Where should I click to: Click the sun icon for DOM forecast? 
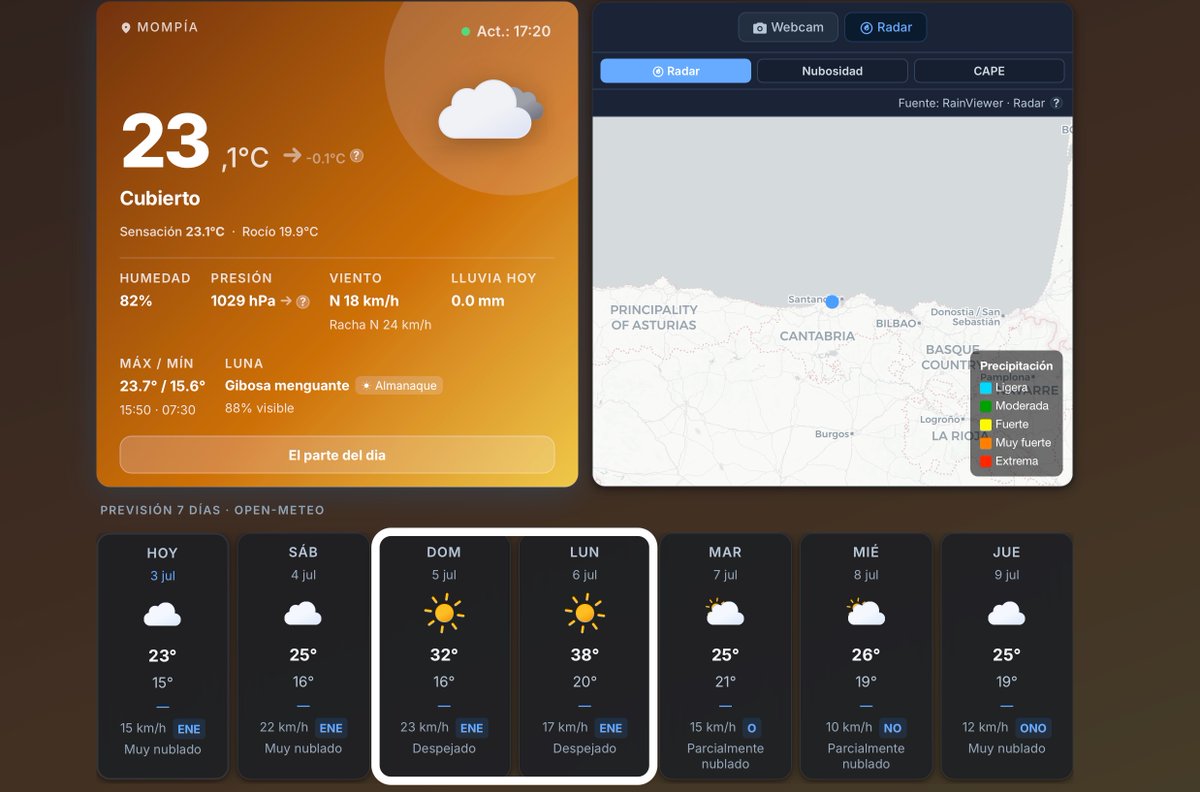pyautogui.click(x=444, y=613)
